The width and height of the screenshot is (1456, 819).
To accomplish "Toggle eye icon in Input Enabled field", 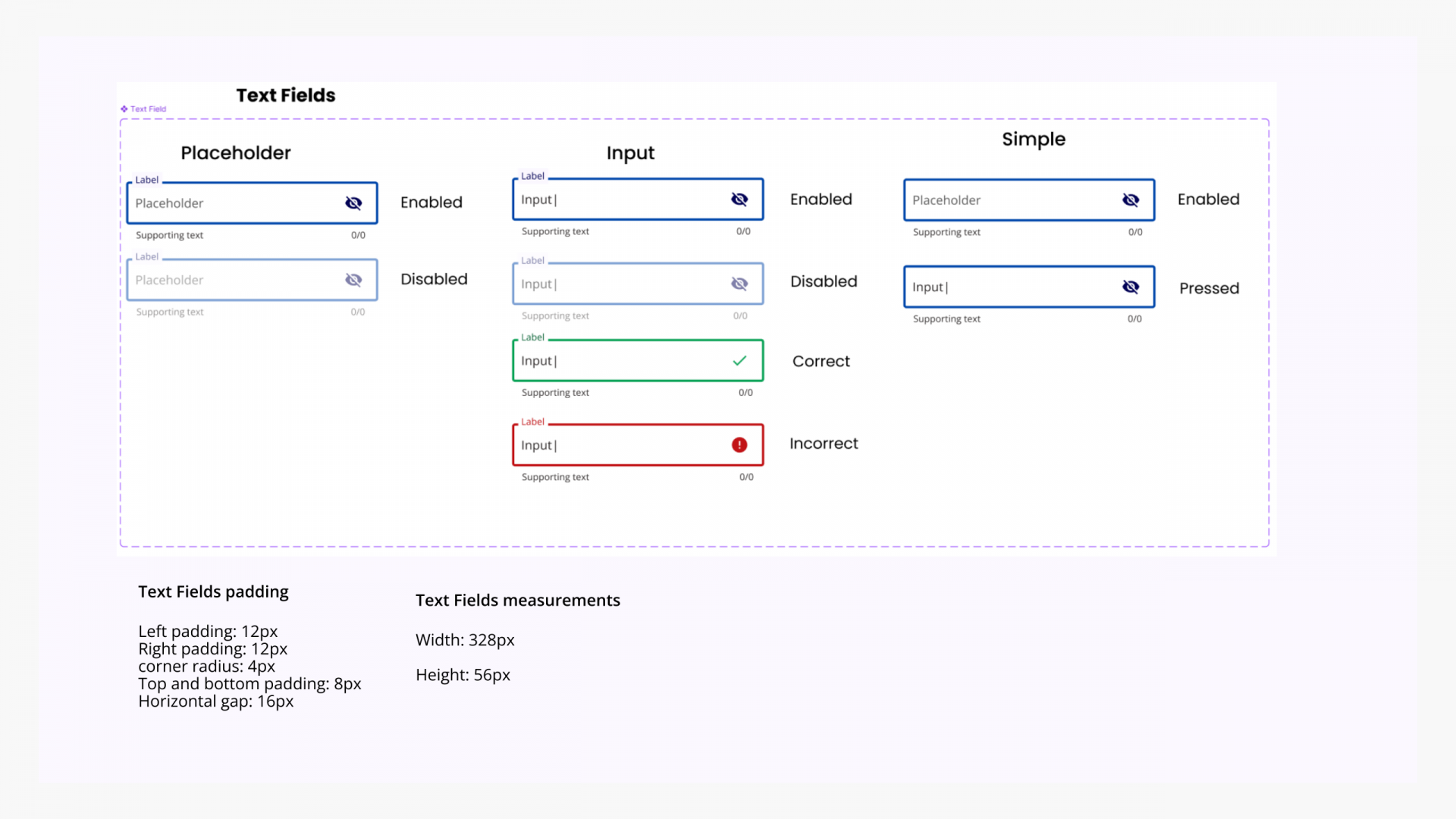I will [739, 199].
